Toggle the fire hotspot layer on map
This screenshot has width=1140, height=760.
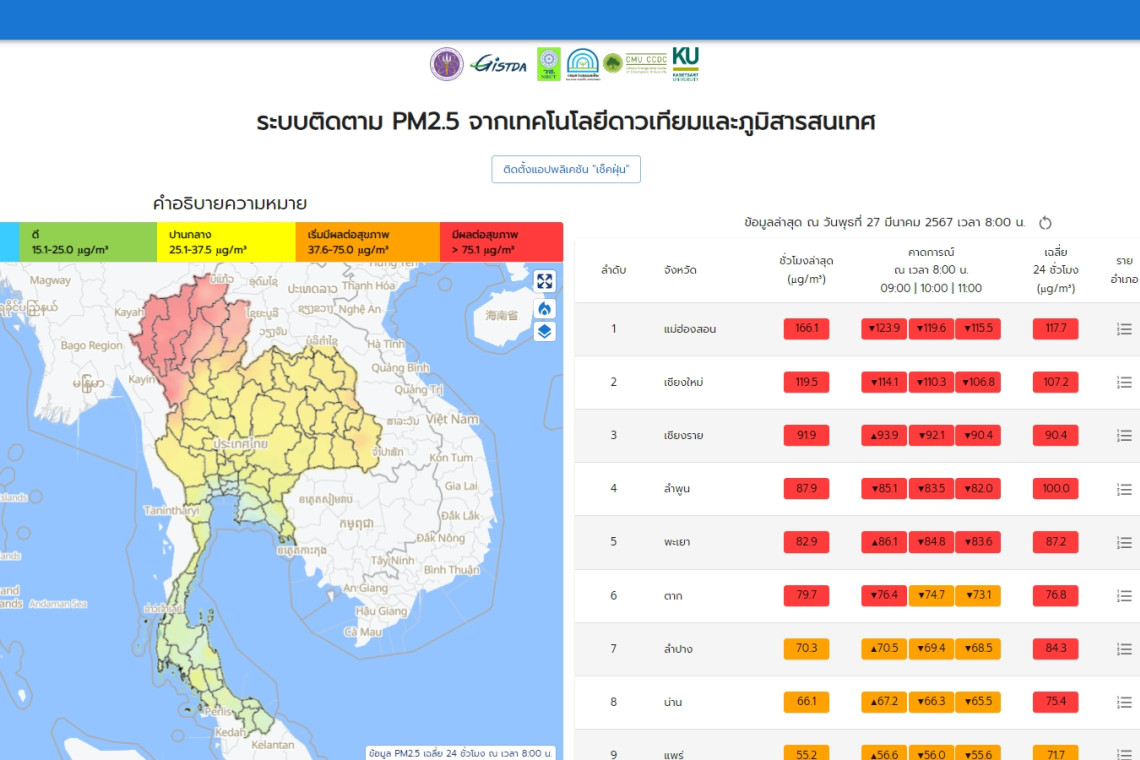click(544, 307)
